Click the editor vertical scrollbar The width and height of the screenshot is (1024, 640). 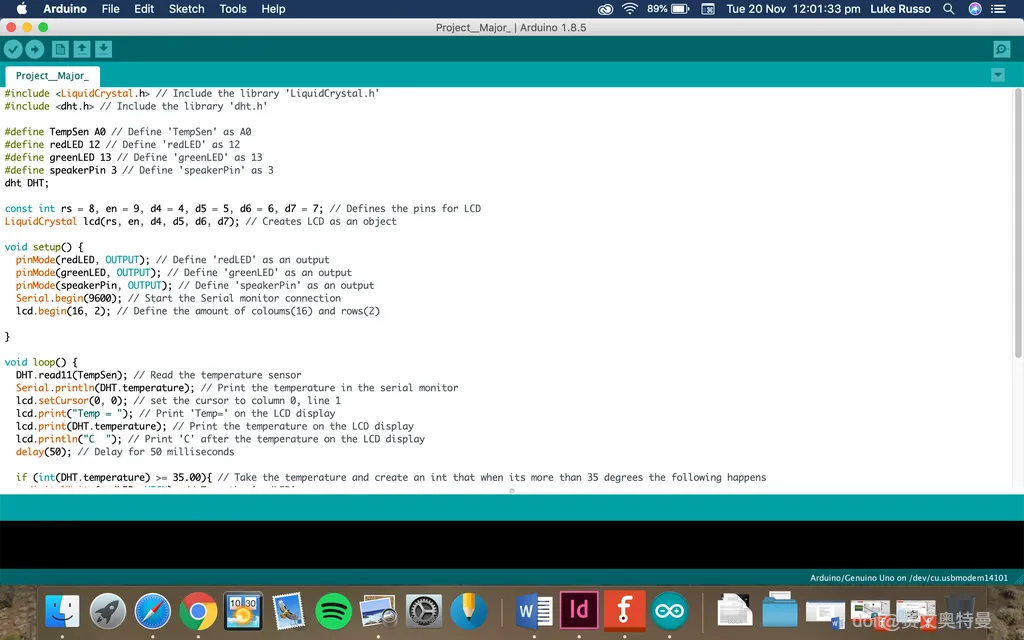coord(1018,222)
